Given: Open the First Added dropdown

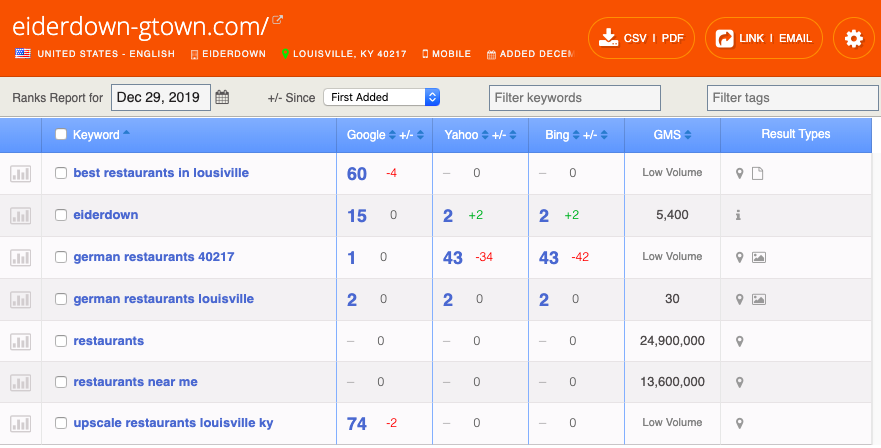Looking at the screenshot, I should [382, 97].
